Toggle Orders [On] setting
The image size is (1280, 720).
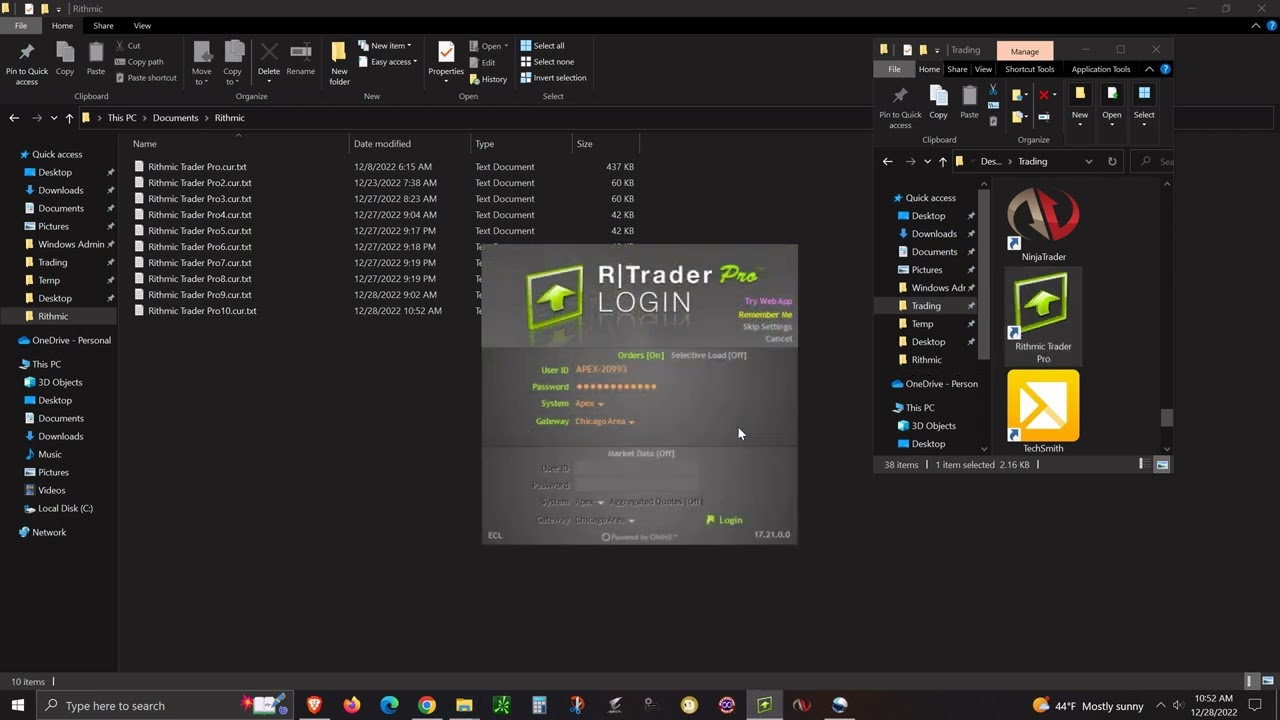coord(640,355)
